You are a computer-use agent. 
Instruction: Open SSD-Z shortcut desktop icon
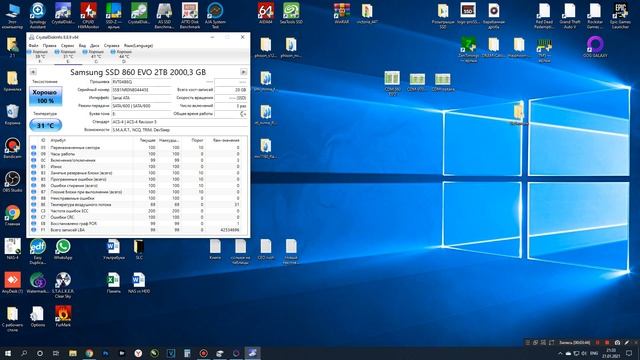[113, 16]
